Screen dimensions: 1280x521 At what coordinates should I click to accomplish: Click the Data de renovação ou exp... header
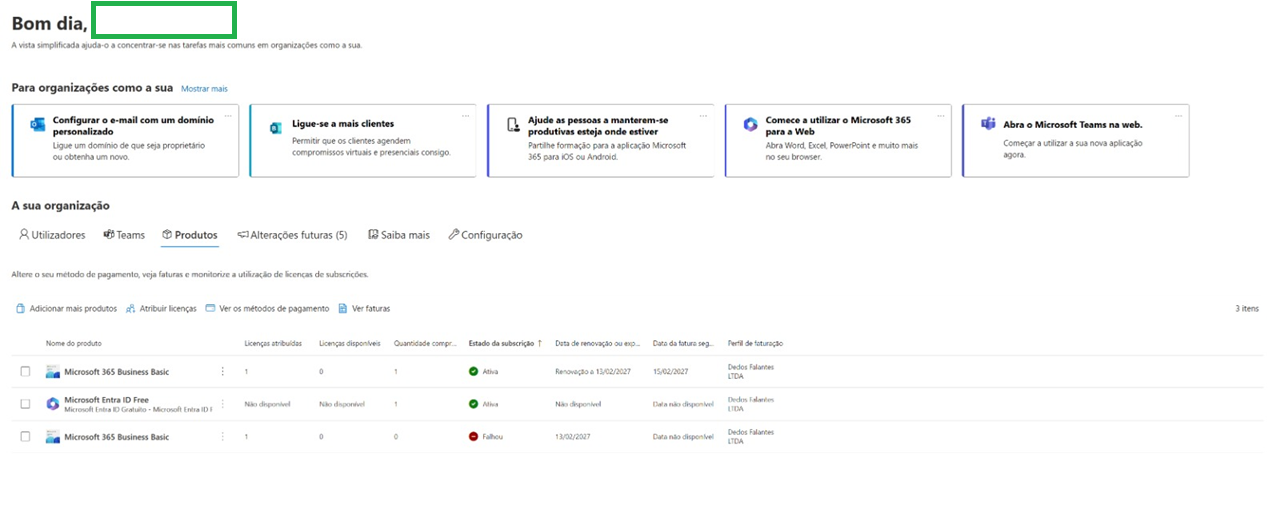coord(597,343)
